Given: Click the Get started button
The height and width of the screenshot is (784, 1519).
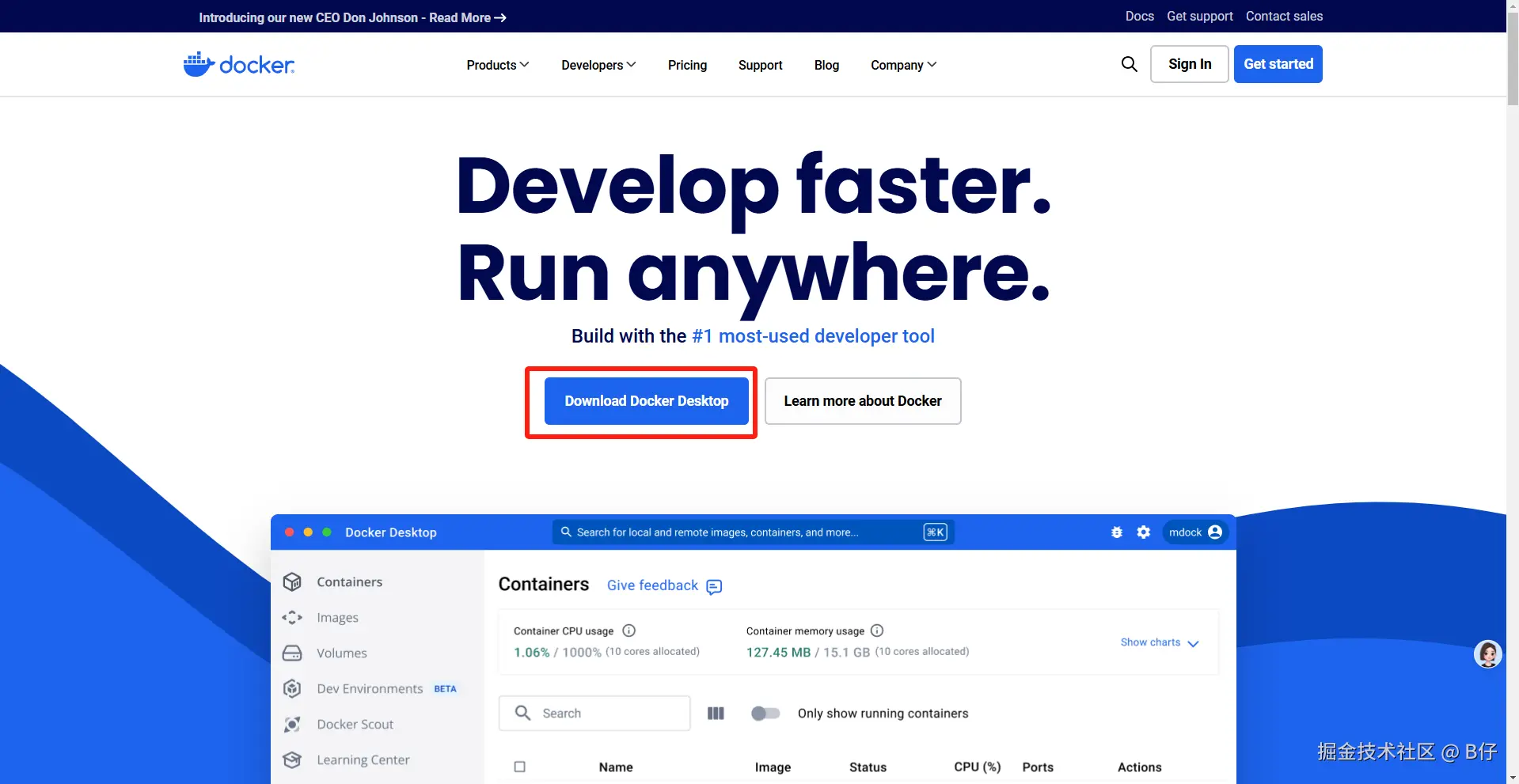Looking at the screenshot, I should click(1278, 64).
